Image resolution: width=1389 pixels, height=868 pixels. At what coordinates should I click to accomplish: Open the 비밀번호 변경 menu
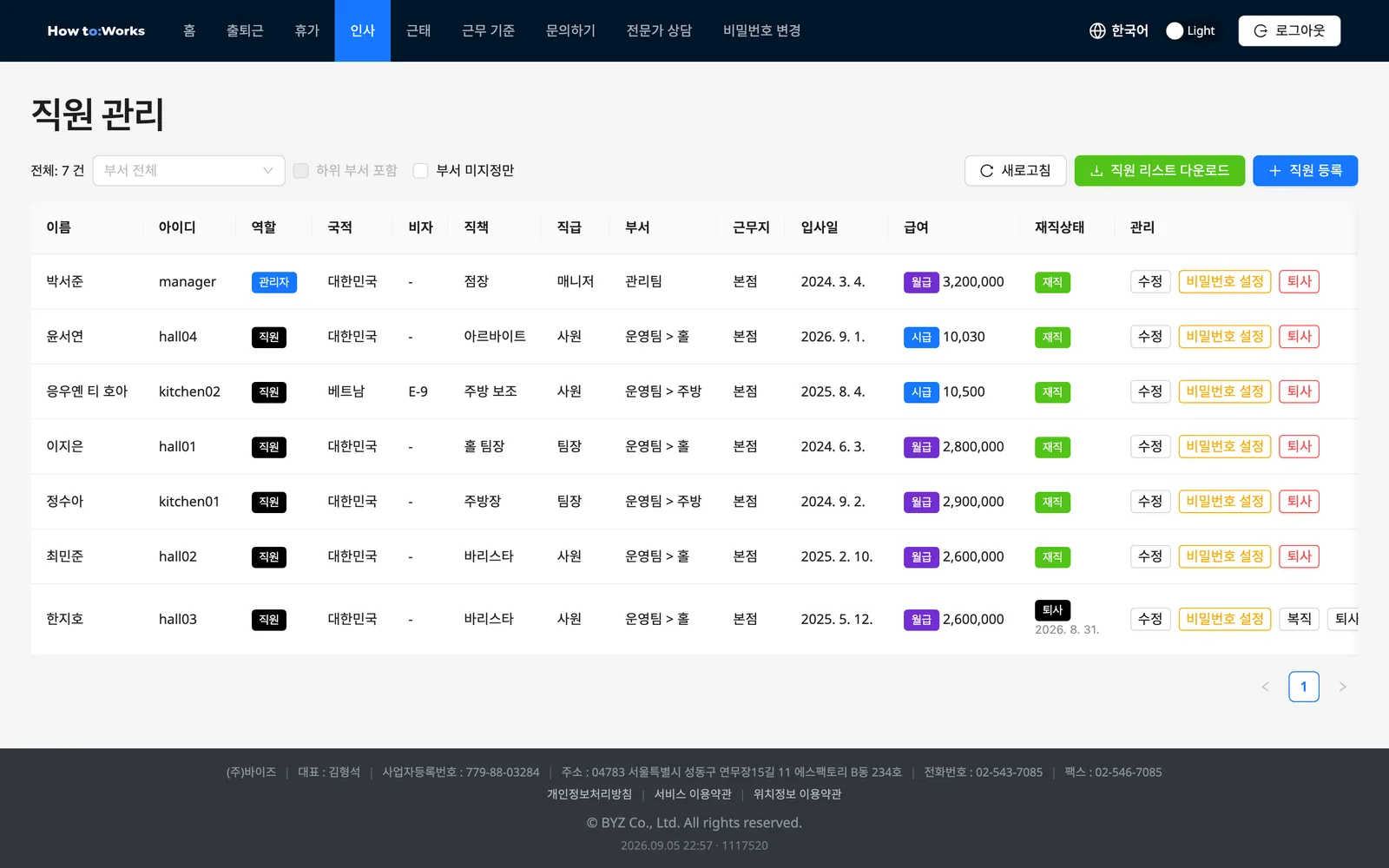pos(761,30)
